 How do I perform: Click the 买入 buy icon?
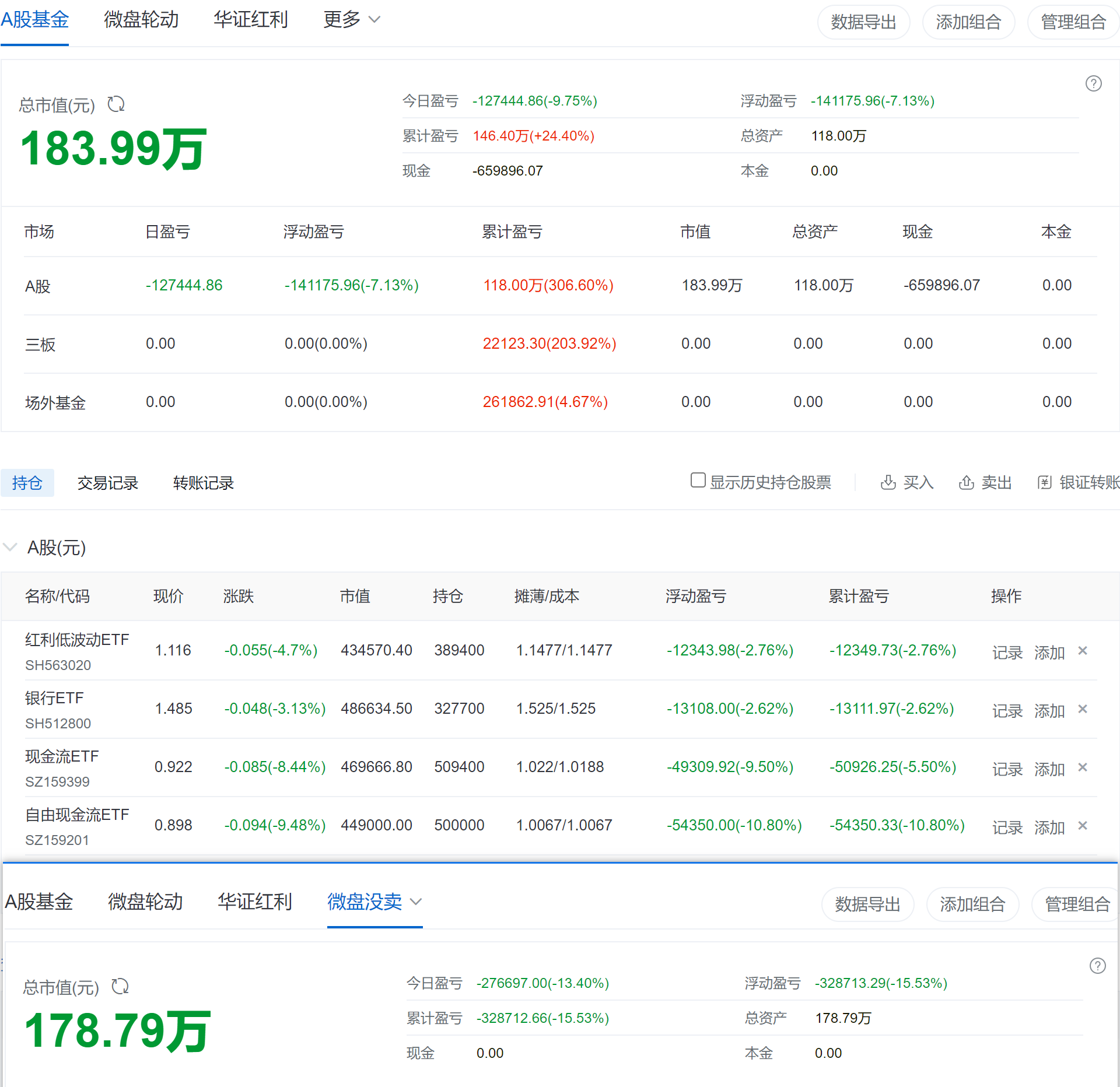[x=888, y=482]
